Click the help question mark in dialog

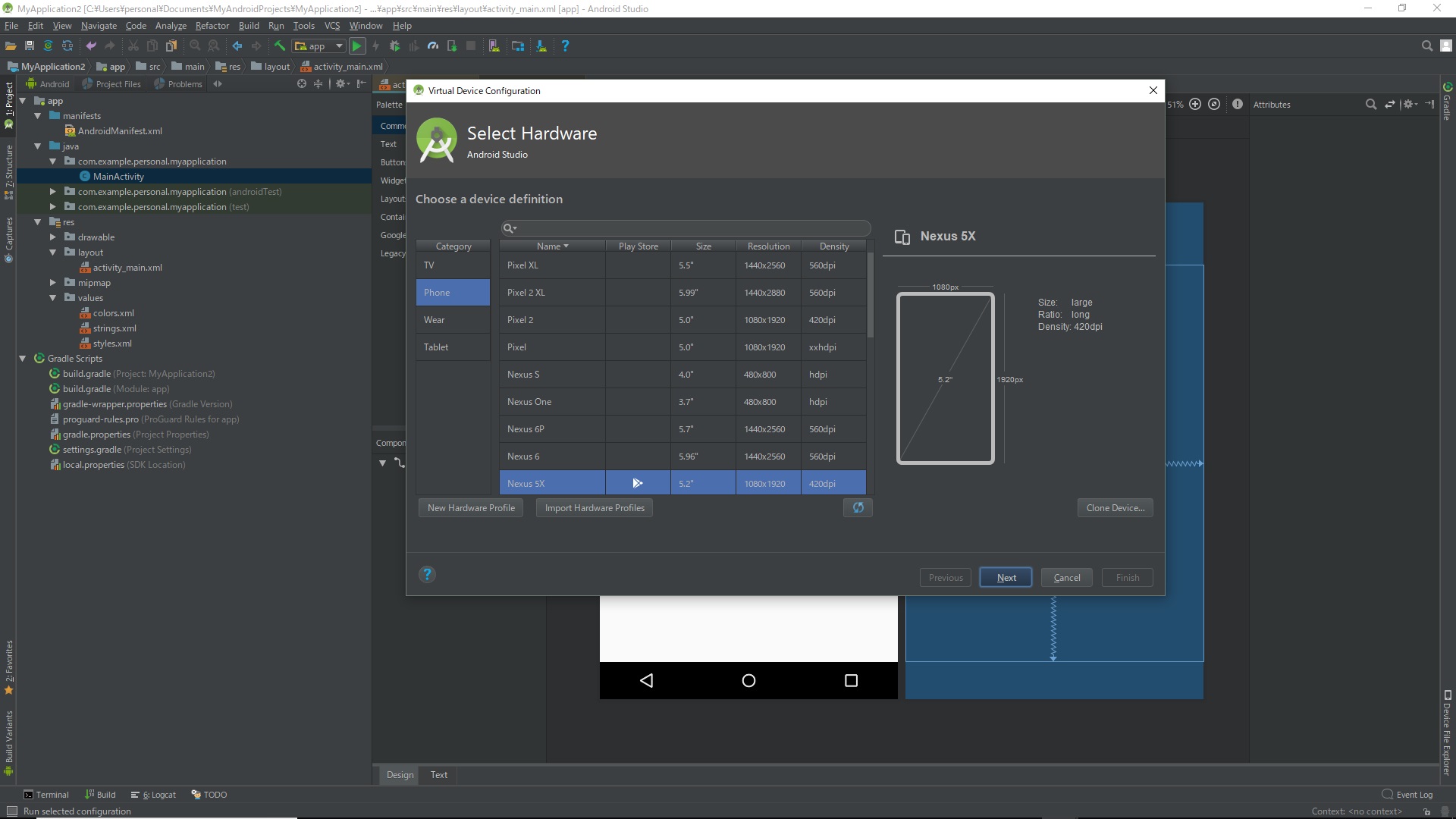point(427,575)
